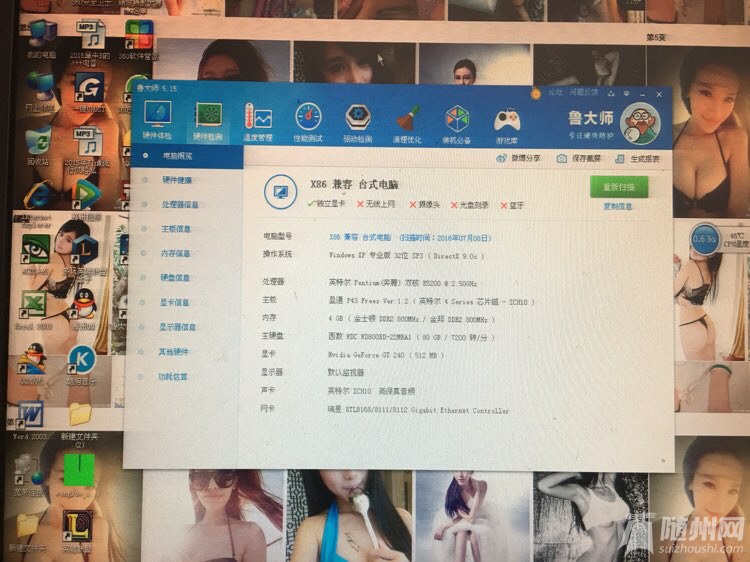The image size is (750, 562).
Task: Click the Pentium E5200 processor value
Action: pos(402,283)
